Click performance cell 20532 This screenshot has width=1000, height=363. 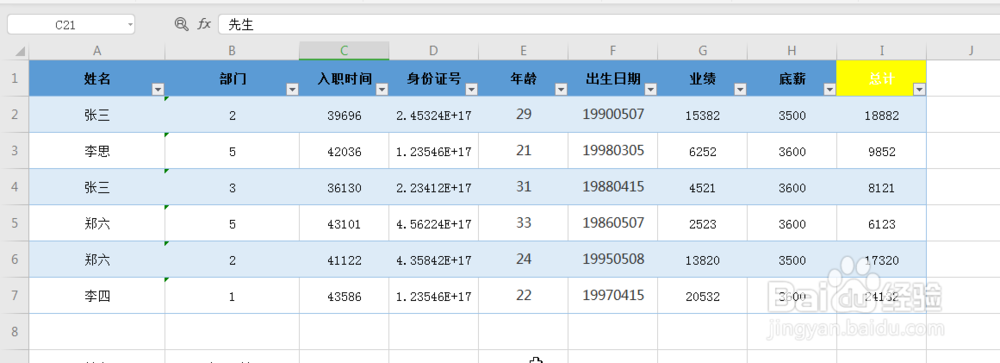(703, 295)
